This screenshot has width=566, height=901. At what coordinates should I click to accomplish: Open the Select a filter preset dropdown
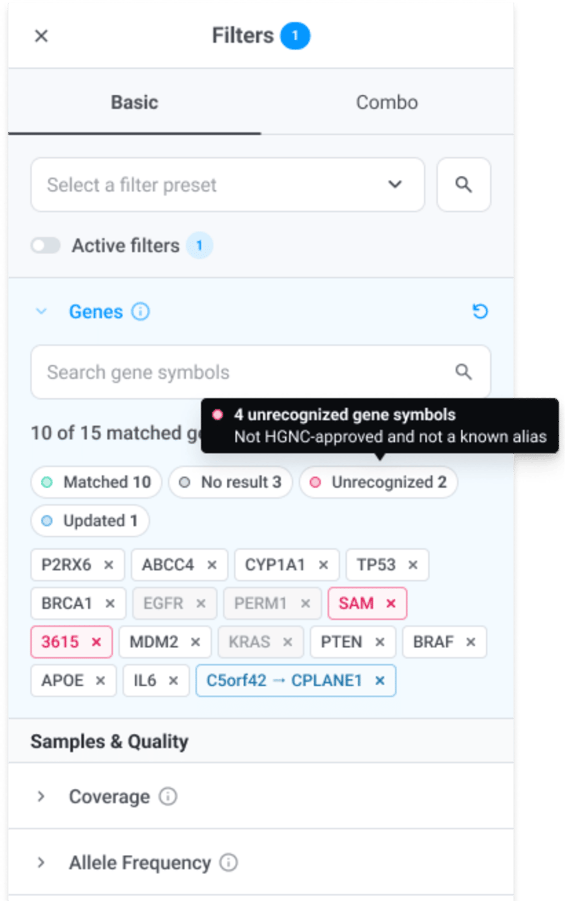tap(228, 184)
